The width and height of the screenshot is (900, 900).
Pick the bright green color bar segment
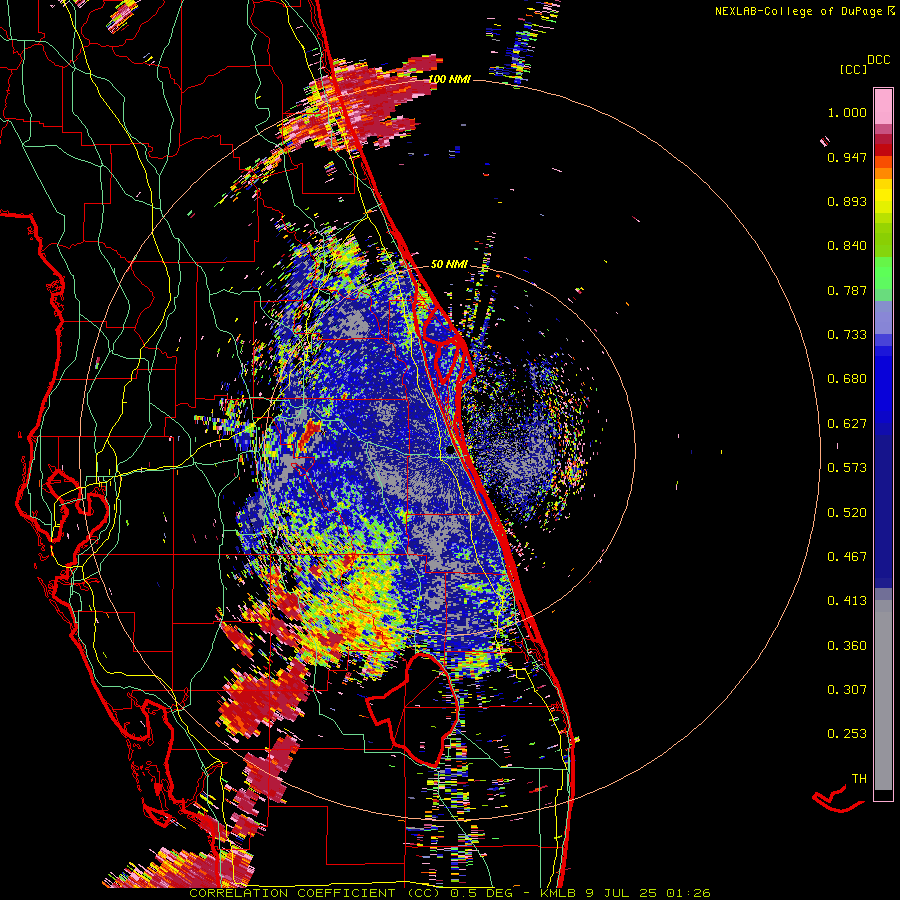pos(883,273)
